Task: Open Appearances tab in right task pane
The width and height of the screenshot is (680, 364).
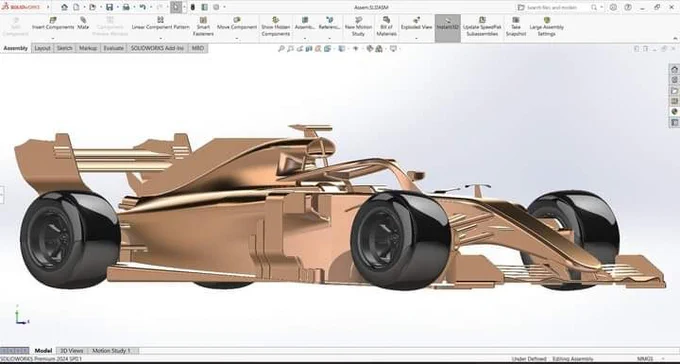Action: click(x=674, y=112)
